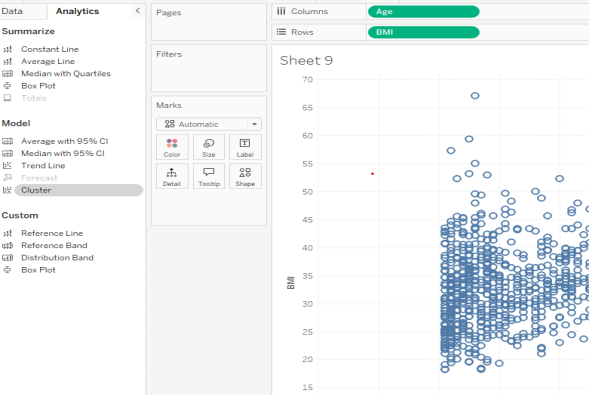Click the Constant Line icon

coord(7,49)
